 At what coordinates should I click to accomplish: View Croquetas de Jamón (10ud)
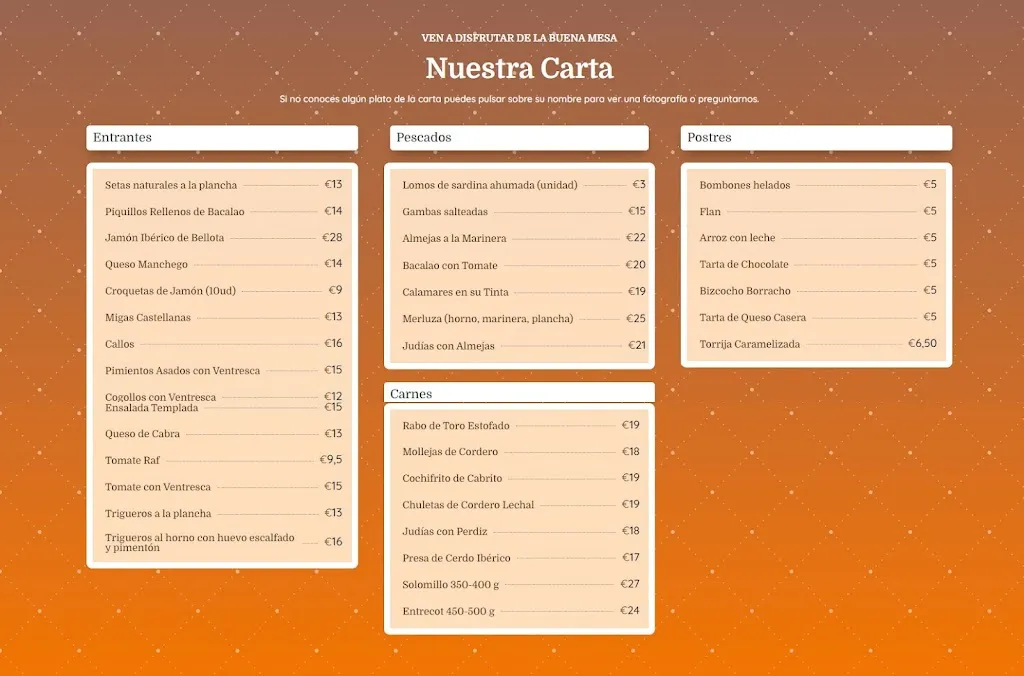(x=171, y=291)
